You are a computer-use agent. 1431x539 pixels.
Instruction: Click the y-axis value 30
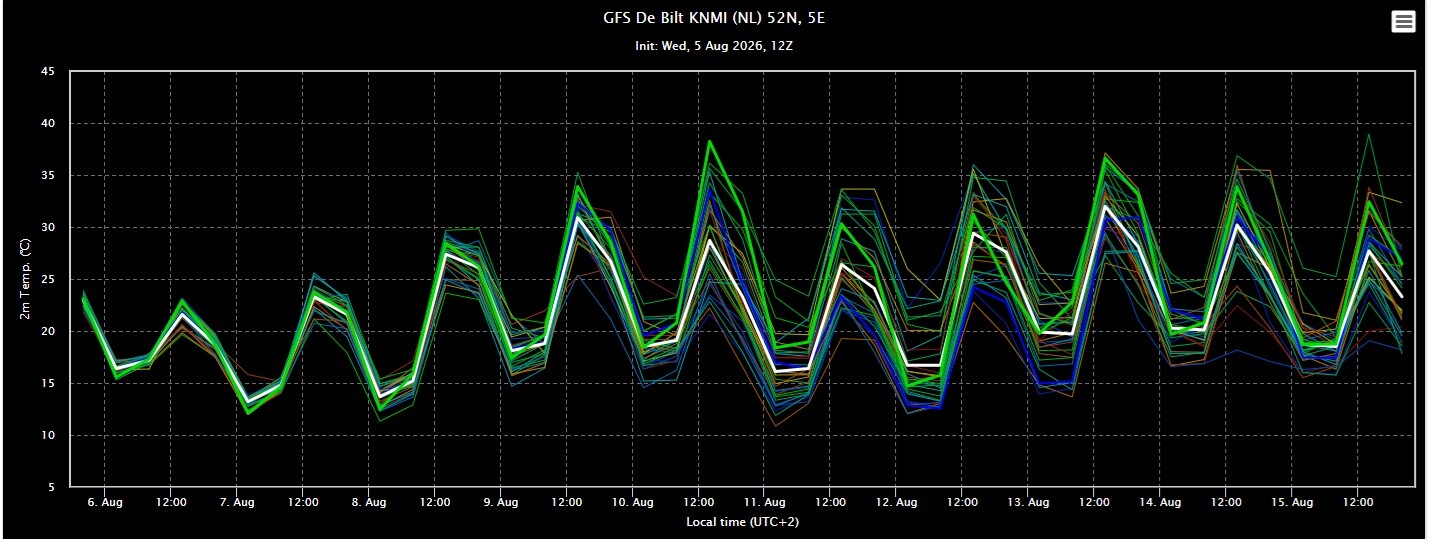(48, 227)
